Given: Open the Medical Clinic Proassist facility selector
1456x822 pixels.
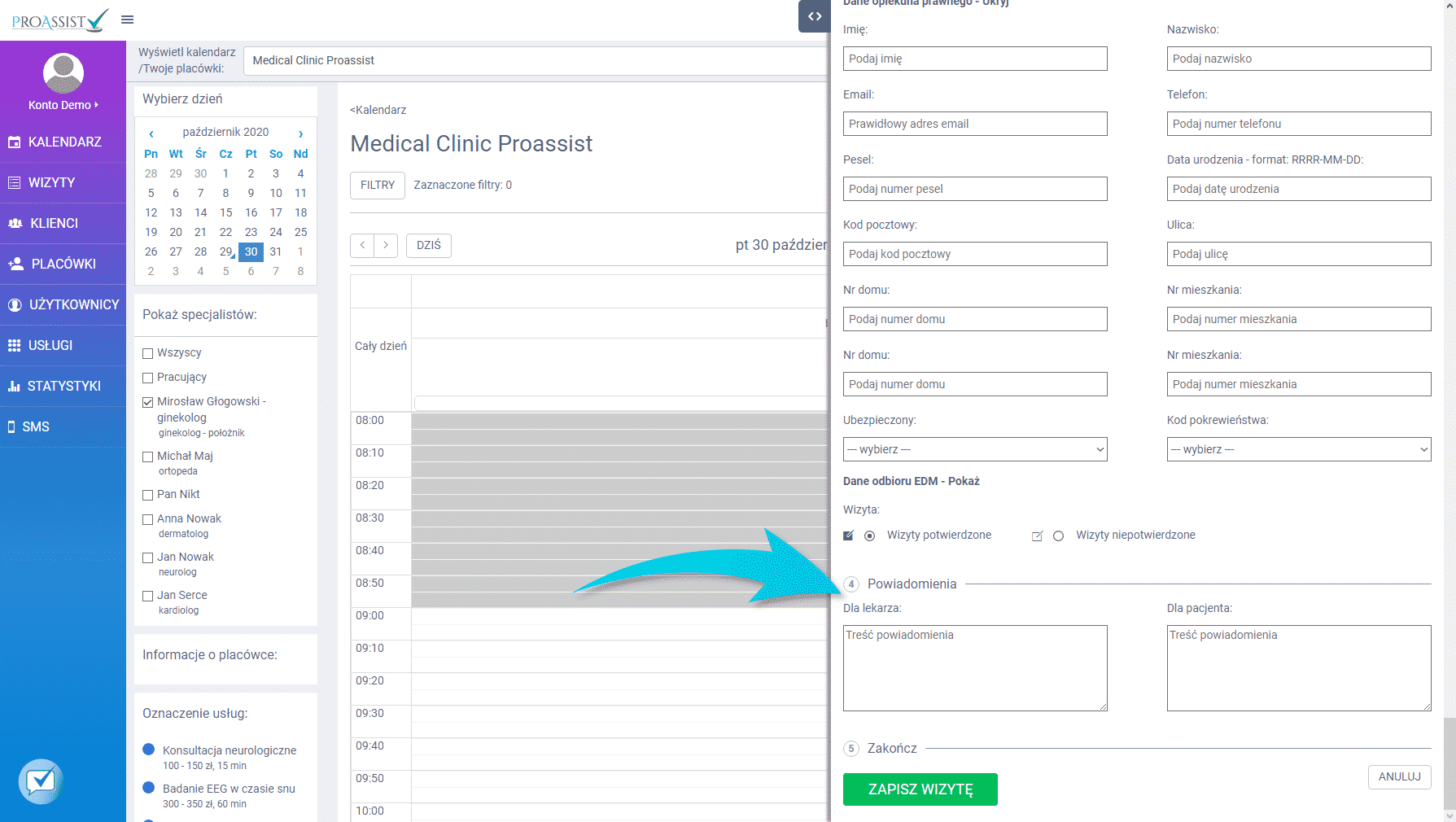Looking at the screenshot, I should pyautogui.click(x=537, y=61).
